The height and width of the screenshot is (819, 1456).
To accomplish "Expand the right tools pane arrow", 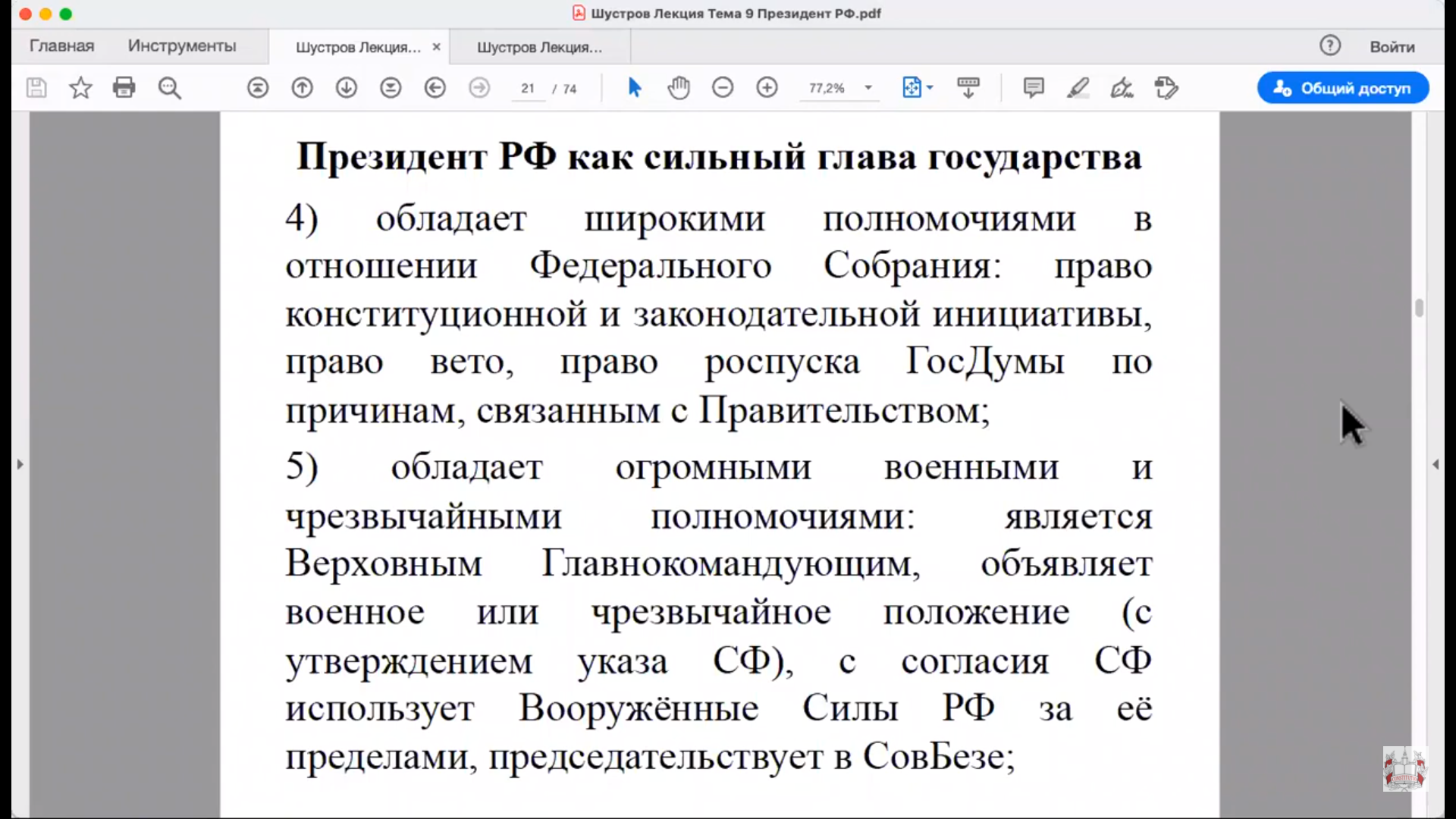I will pyautogui.click(x=1436, y=464).
